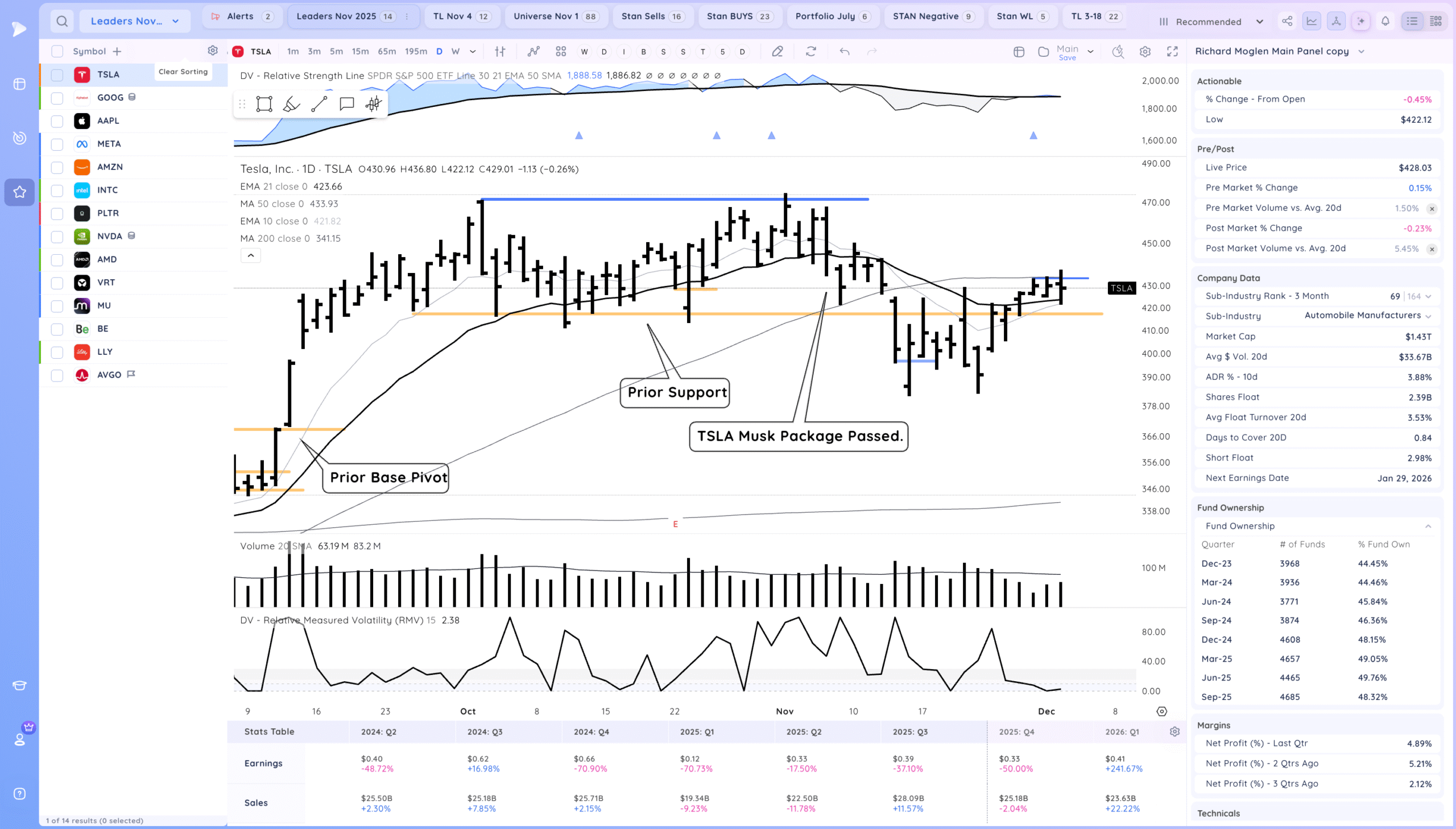This screenshot has height=829, width=1456.
Task: Click the search magnifier icon
Action: pyautogui.click(x=62, y=22)
